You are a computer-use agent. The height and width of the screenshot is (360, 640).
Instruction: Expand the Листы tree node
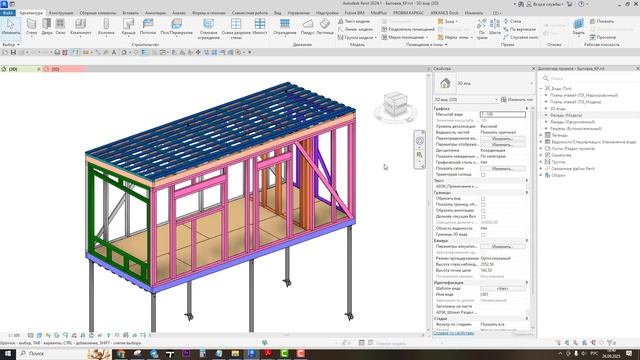click(541, 149)
